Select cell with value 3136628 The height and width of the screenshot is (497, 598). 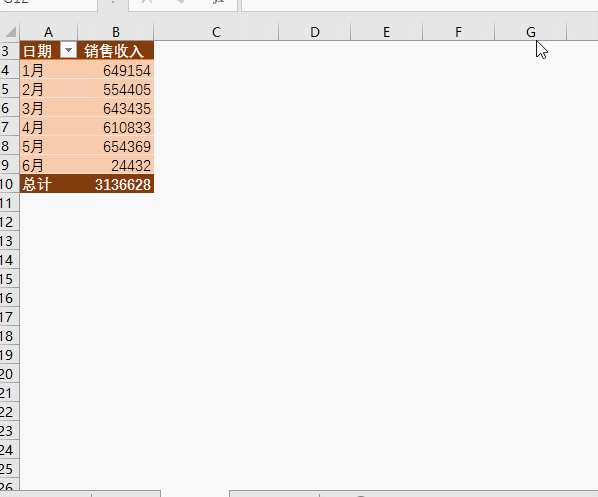(116, 184)
